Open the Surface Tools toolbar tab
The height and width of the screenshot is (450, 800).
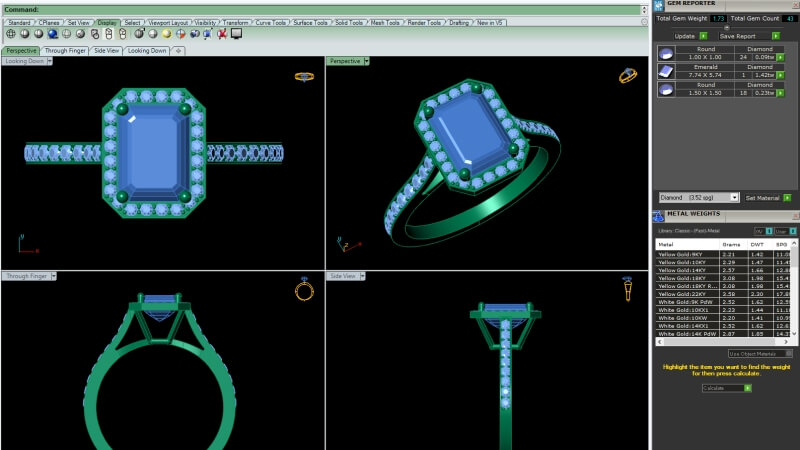coord(310,22)
